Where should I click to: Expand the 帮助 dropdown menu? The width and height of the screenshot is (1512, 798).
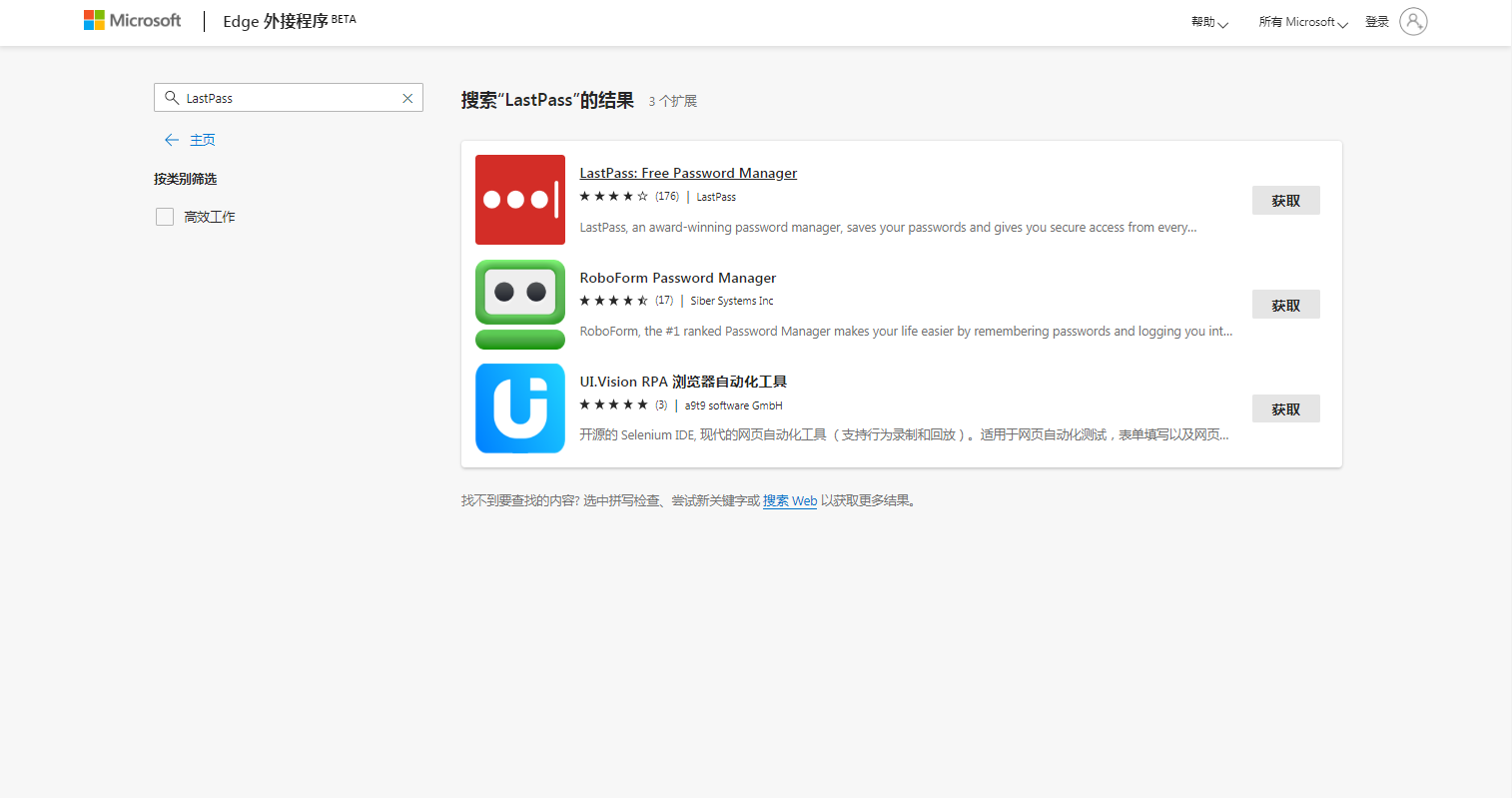pos(1208,22)
